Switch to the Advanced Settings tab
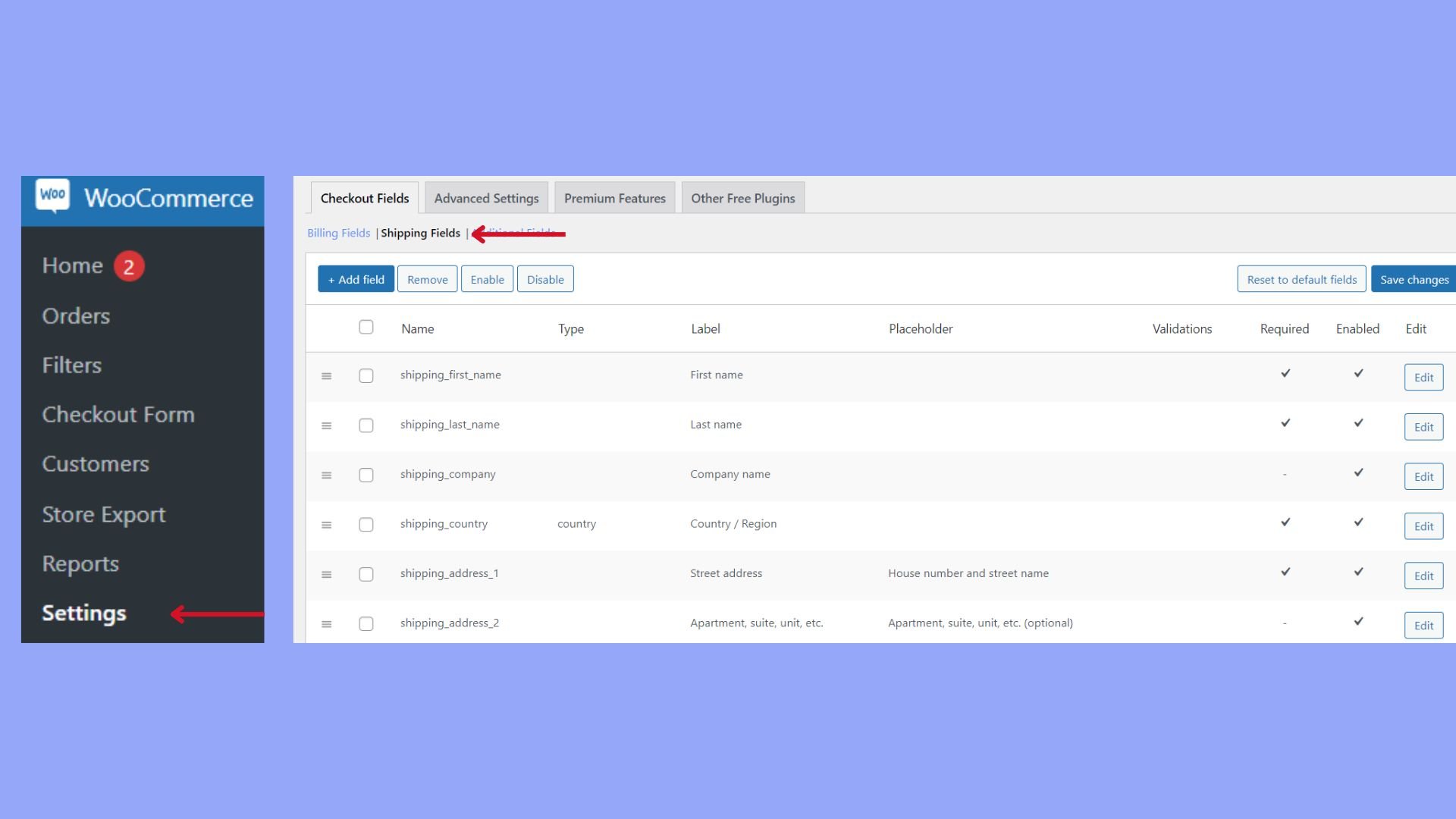Viewport: 1456px width, 819px height. [x=486, y=198]
